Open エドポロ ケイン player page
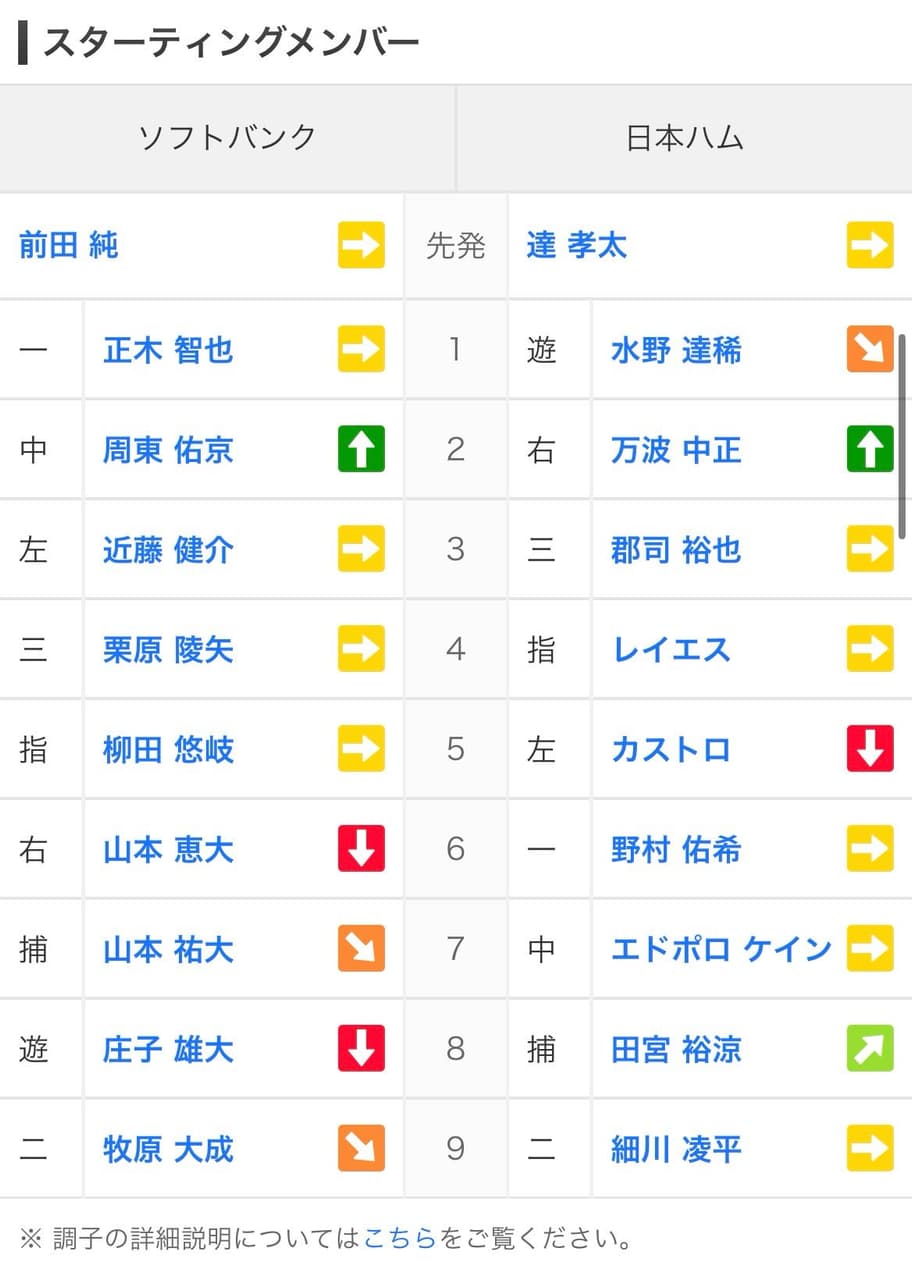The width and height of the screenshot is (912, 1280). point(721,949)
